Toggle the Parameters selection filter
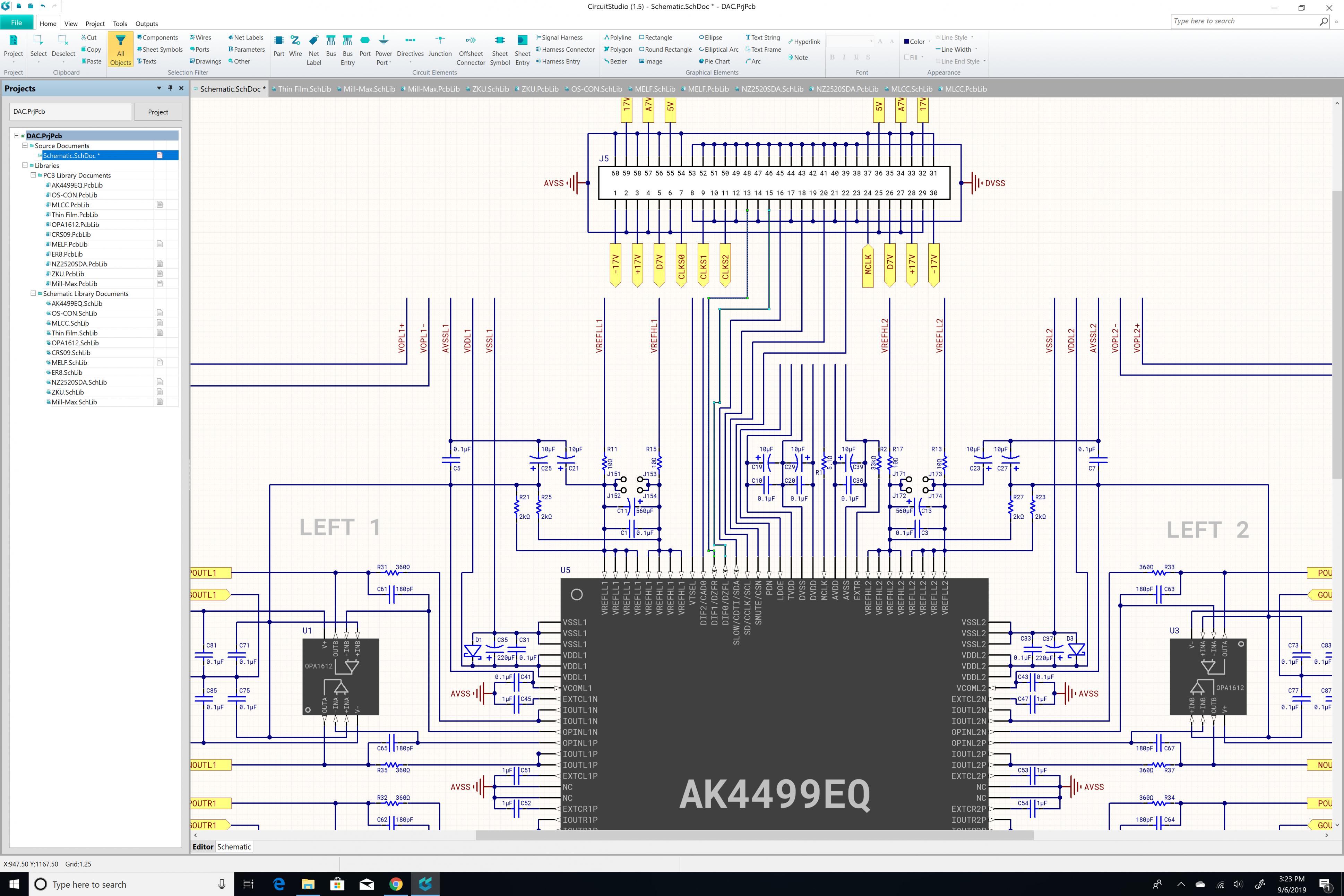1344x896 pixels. tap(246, 50)
